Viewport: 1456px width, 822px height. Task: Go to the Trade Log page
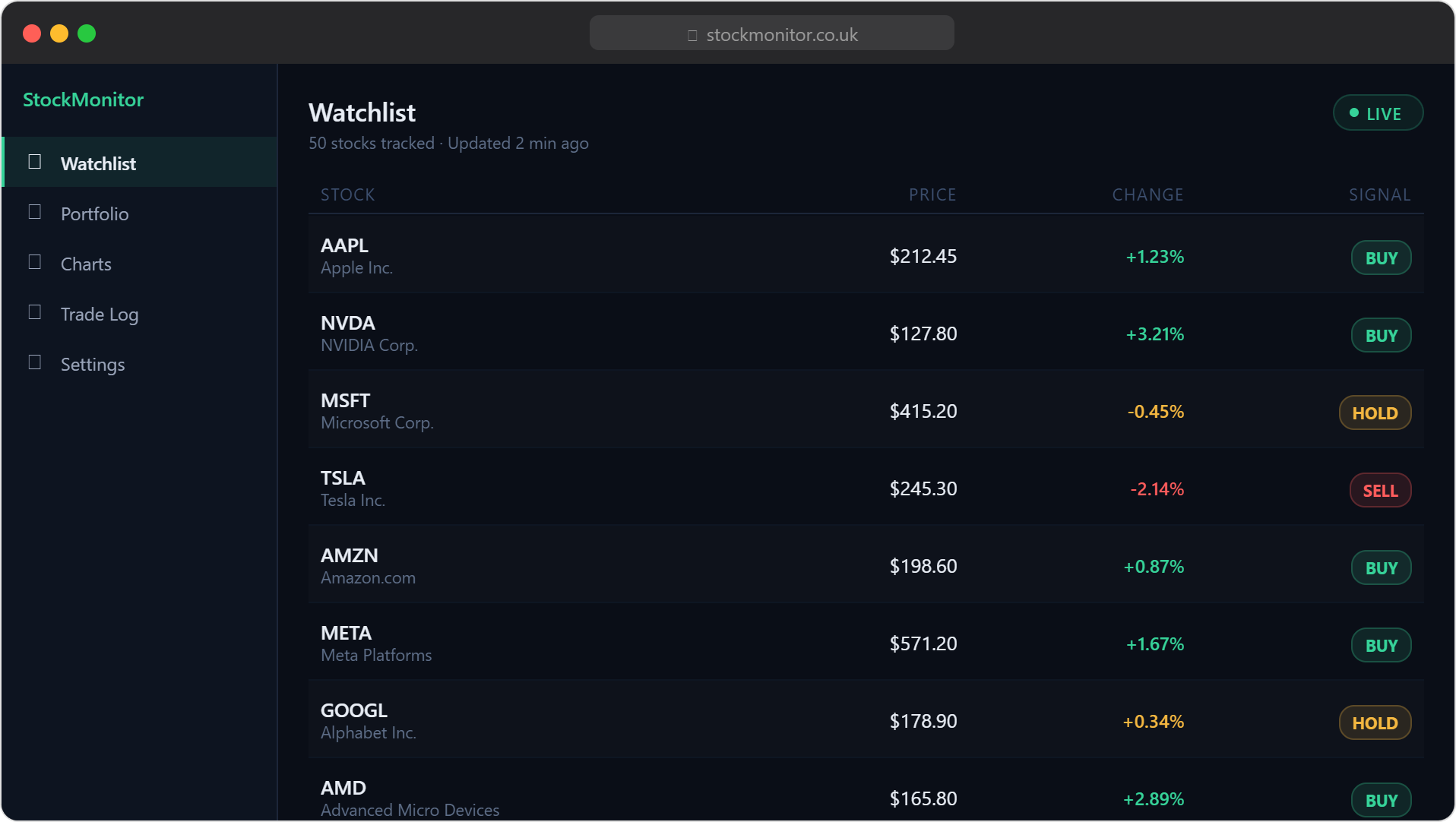point(141,313)
